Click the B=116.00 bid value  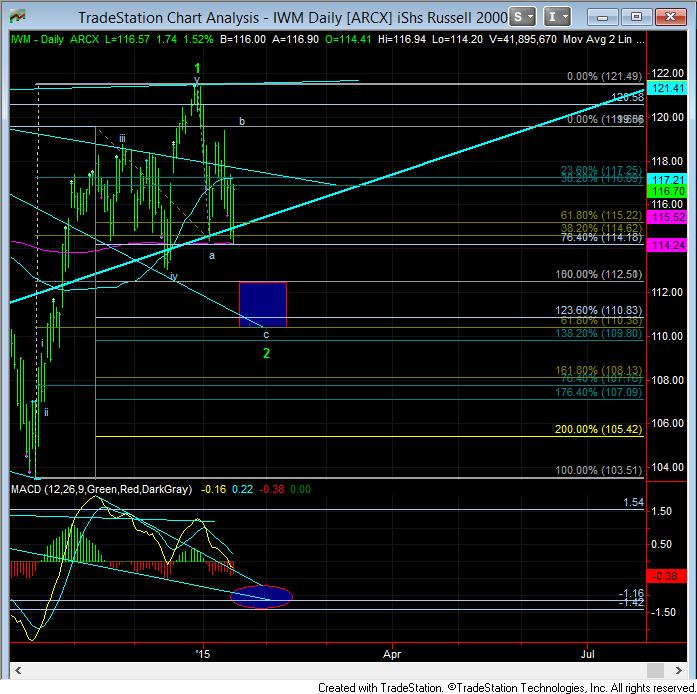coord(243,39)
